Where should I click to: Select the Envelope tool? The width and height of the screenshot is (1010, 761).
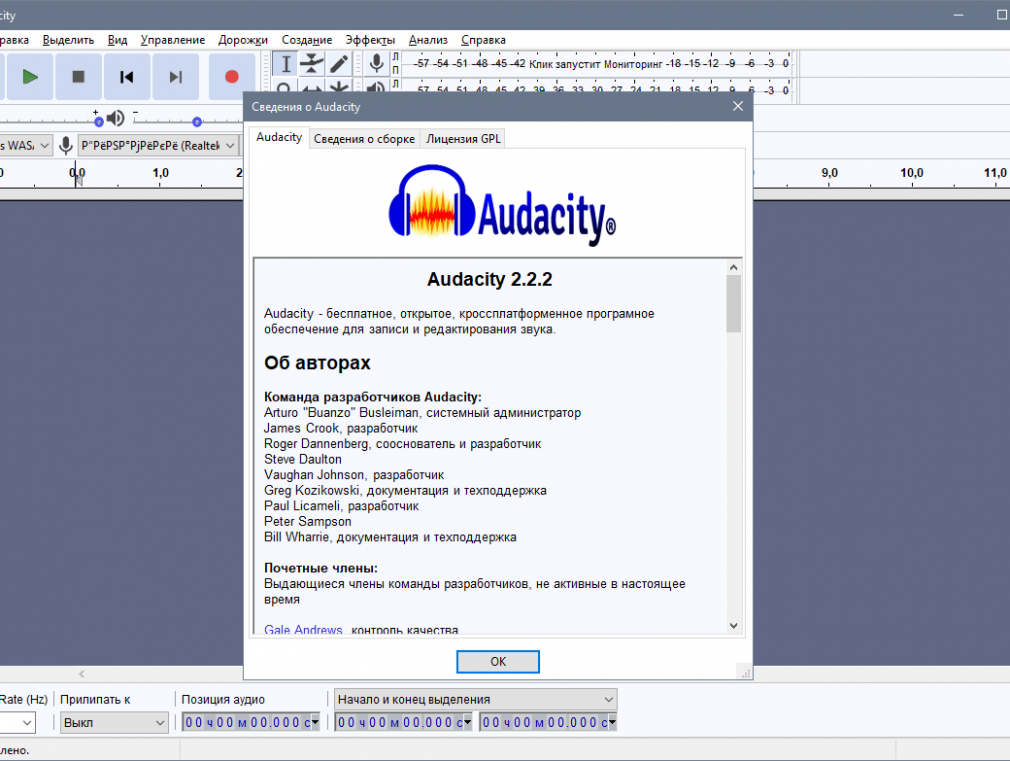312,64
